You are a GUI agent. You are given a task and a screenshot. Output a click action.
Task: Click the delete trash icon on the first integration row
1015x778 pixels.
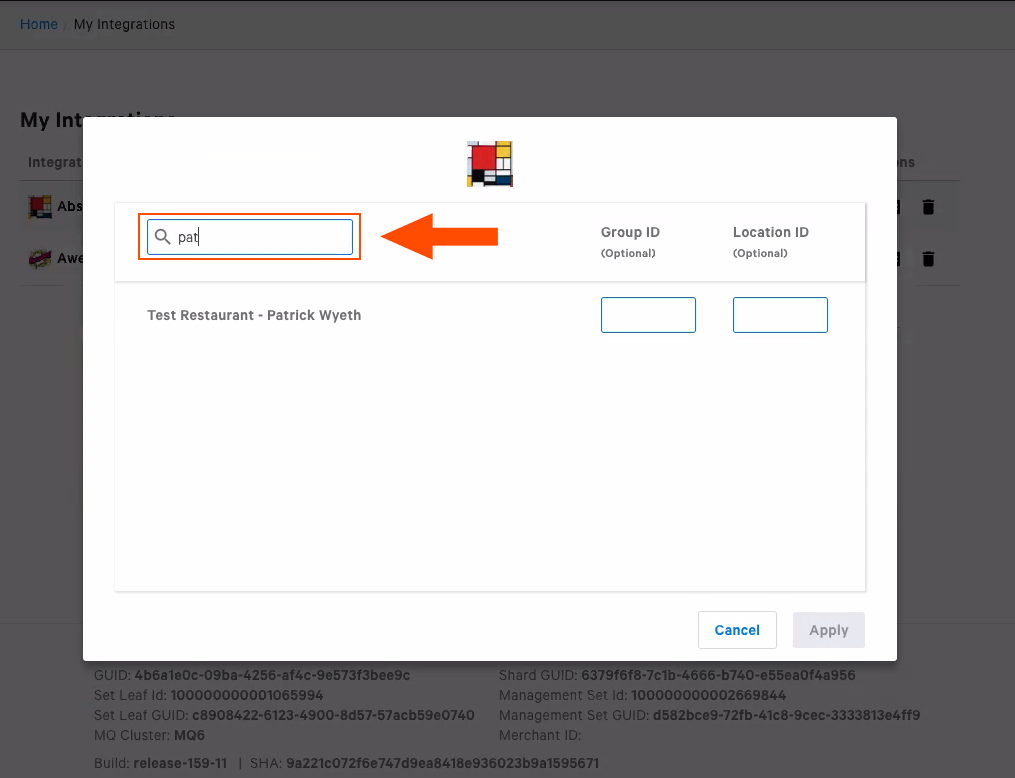click(x=928, y=206)
